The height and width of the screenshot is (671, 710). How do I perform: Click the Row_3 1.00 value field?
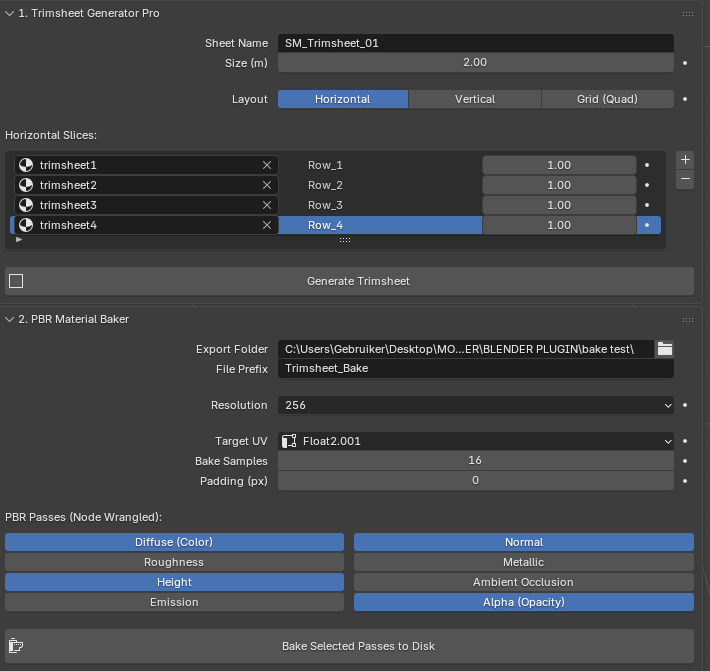coord(559,205)
